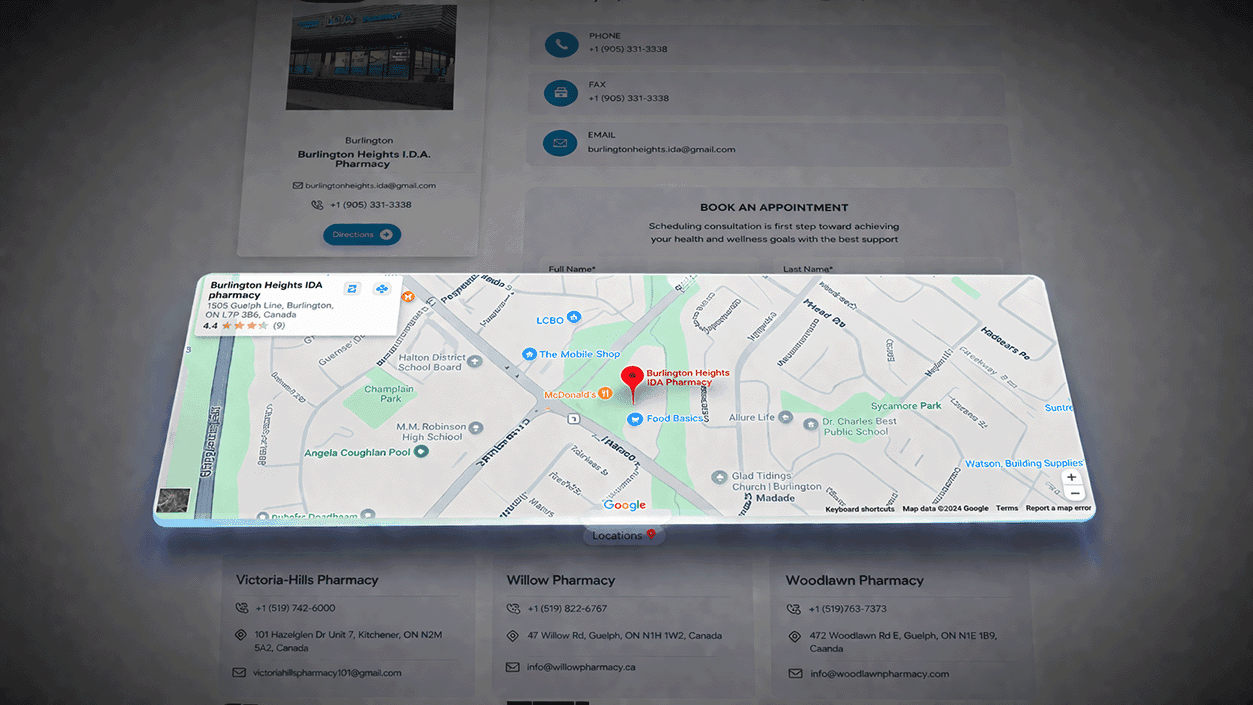Click Glad Tidings Church marker
The width and height of the screenshot is (1253, 705).
pyautogui.click(x=718, y=477)
